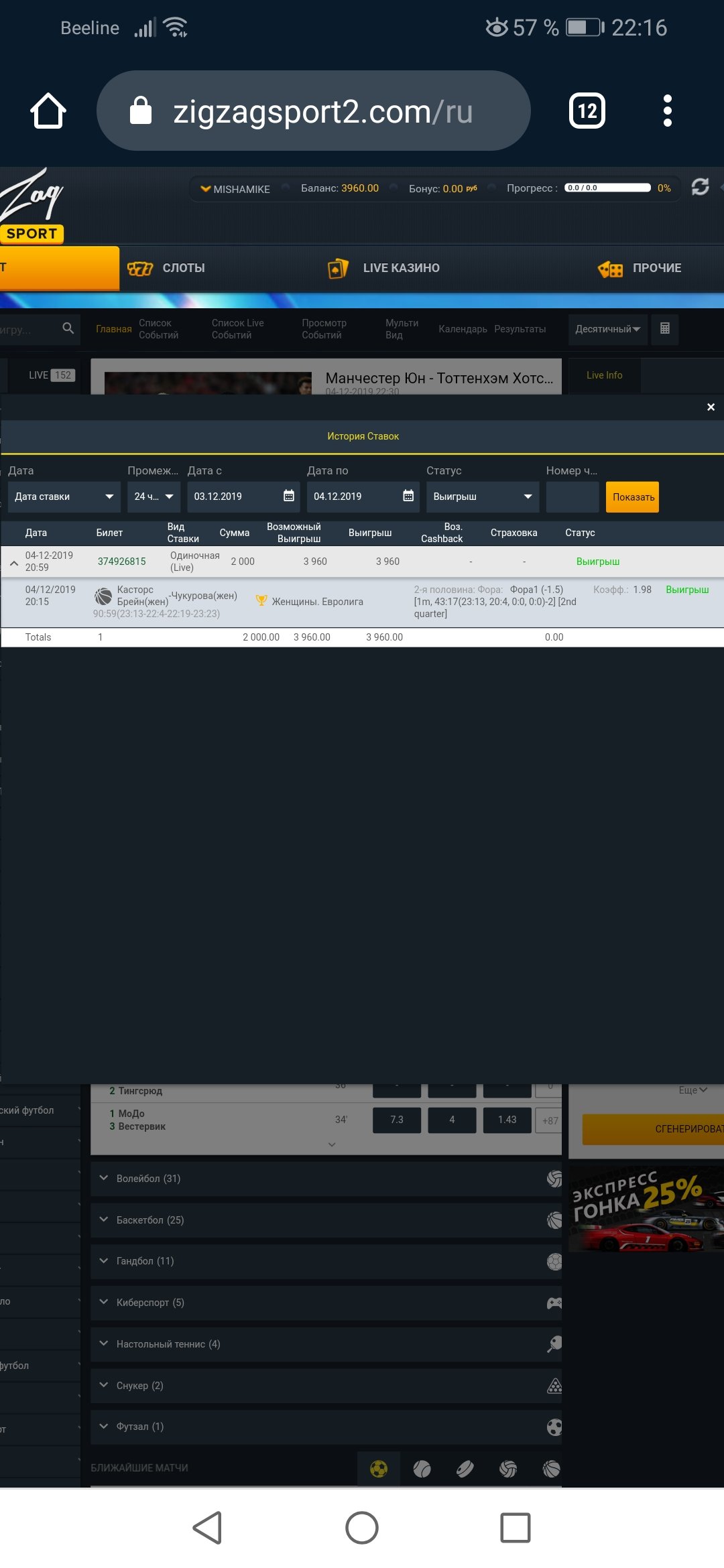
Task: Open the Дата ставки dropdown
Action: (64, 497)
